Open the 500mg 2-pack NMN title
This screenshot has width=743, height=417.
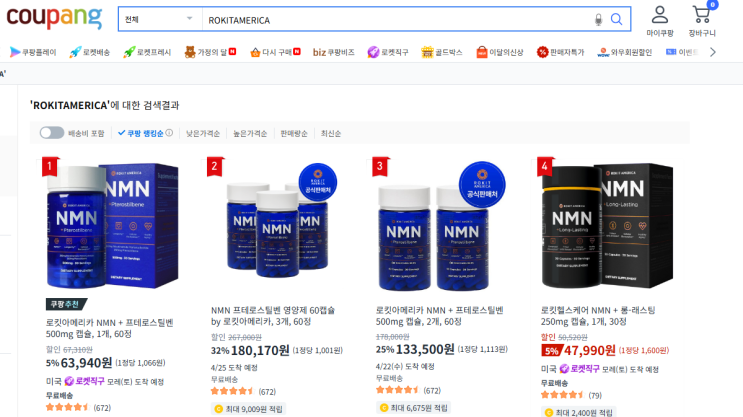pos(440,316)
